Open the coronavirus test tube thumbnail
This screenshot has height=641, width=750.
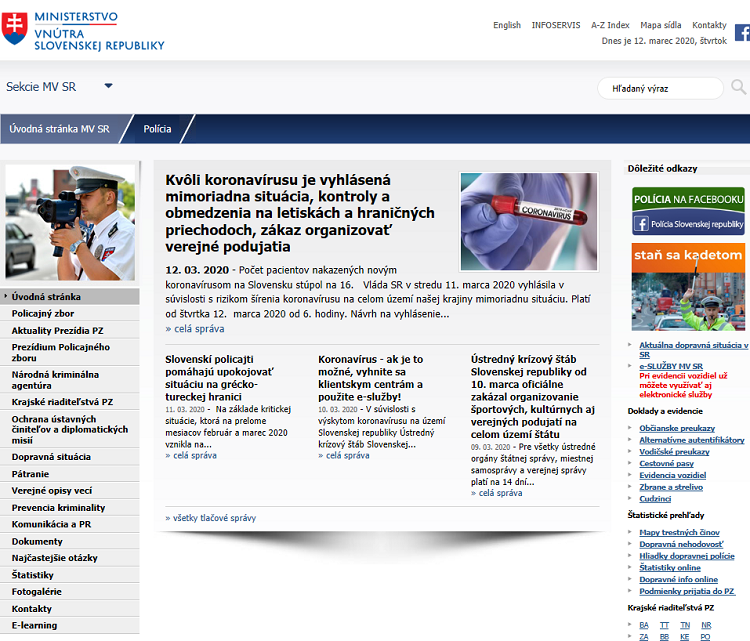tap(529, 221)
